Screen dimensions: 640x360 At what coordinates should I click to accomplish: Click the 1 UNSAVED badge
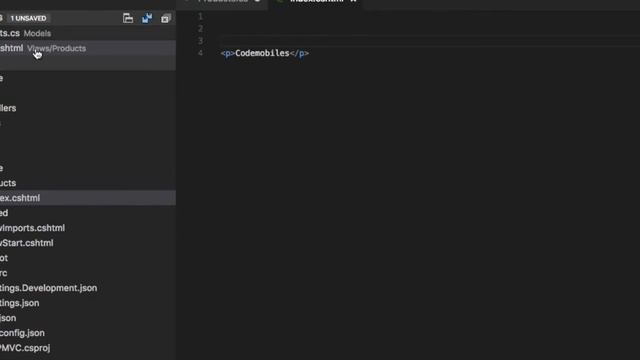click(x=28, y=18)
